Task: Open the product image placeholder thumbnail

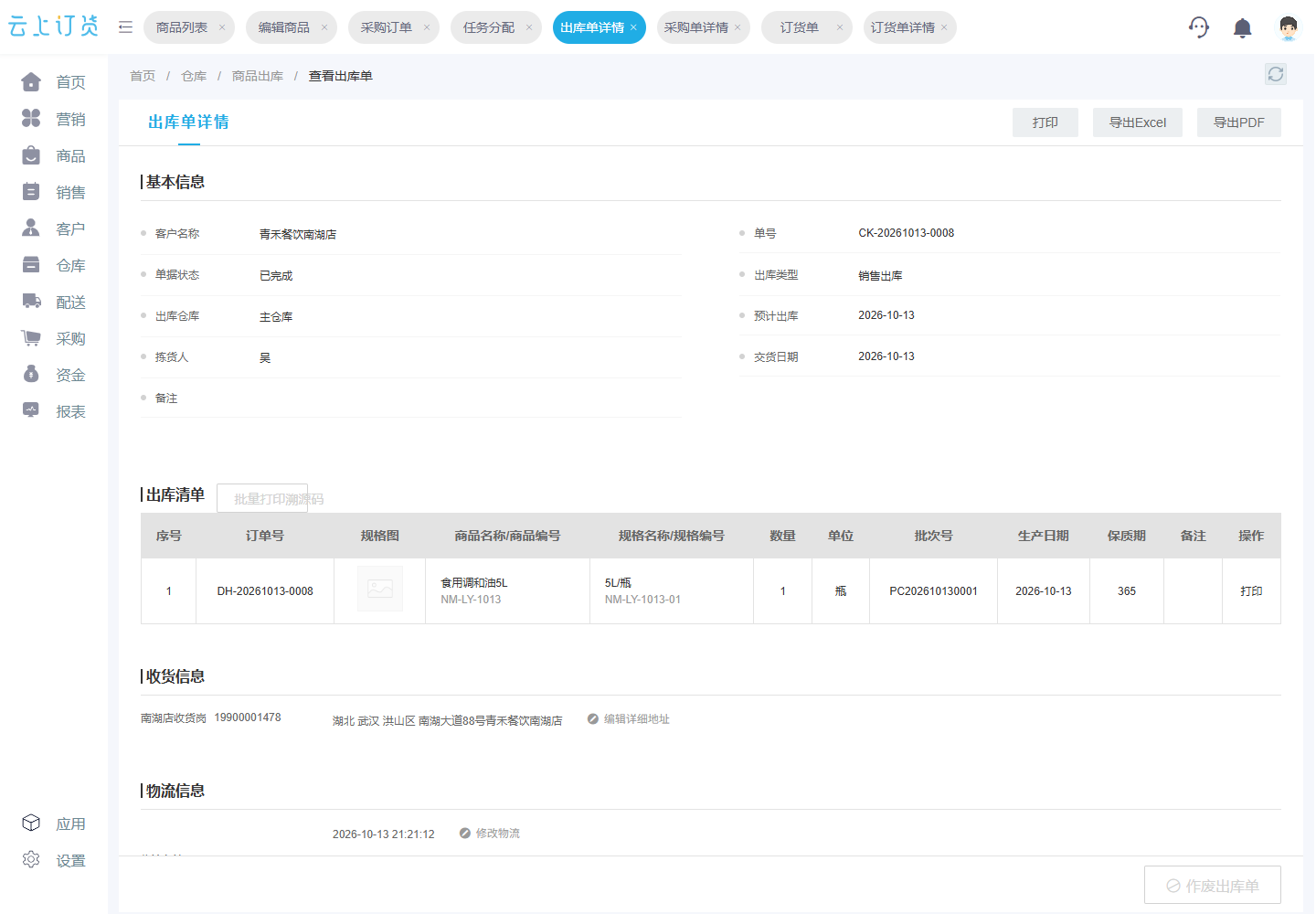Action: [x=380, y=589]
